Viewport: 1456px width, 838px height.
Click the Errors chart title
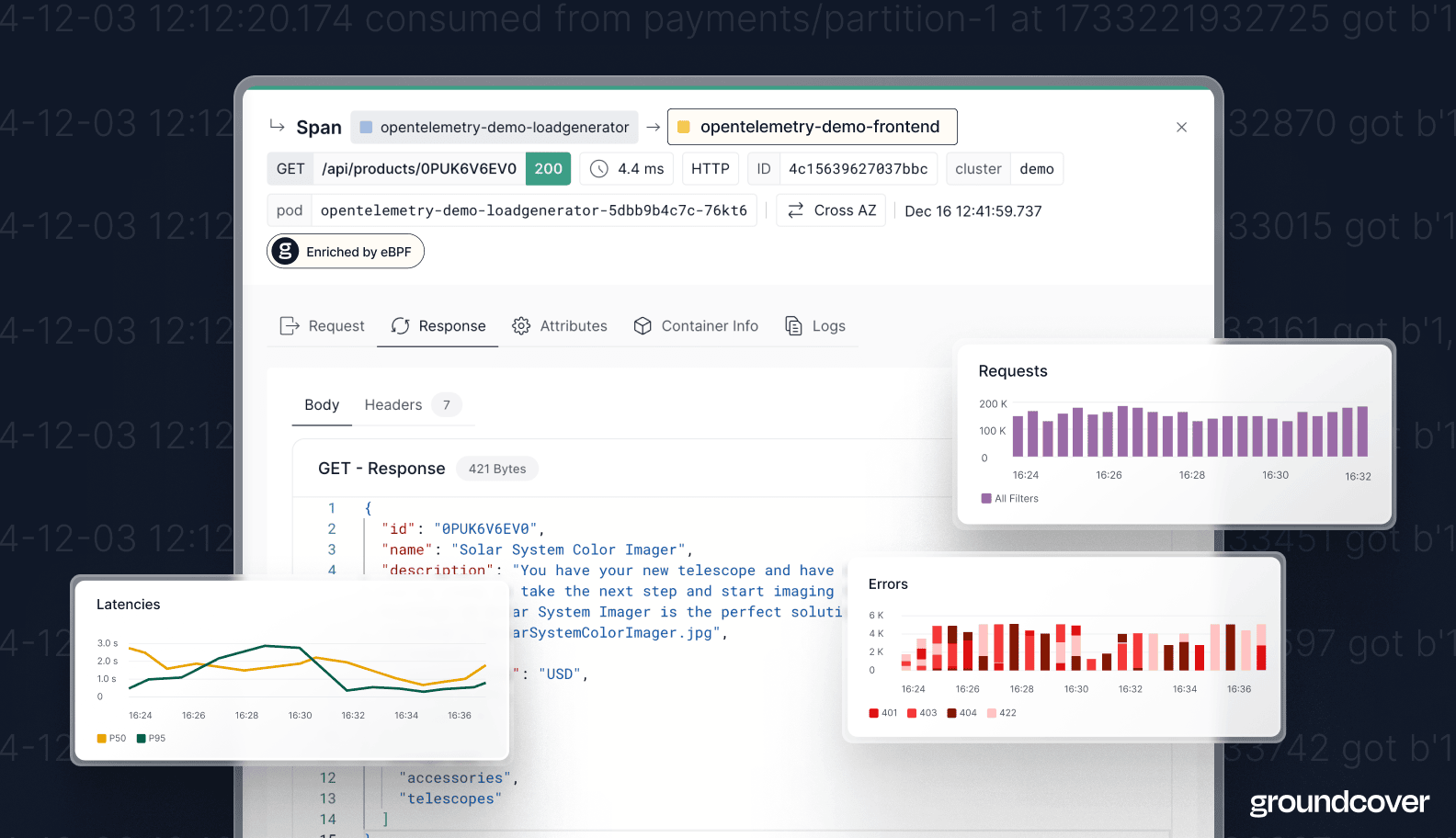click(x=888, y=584)
